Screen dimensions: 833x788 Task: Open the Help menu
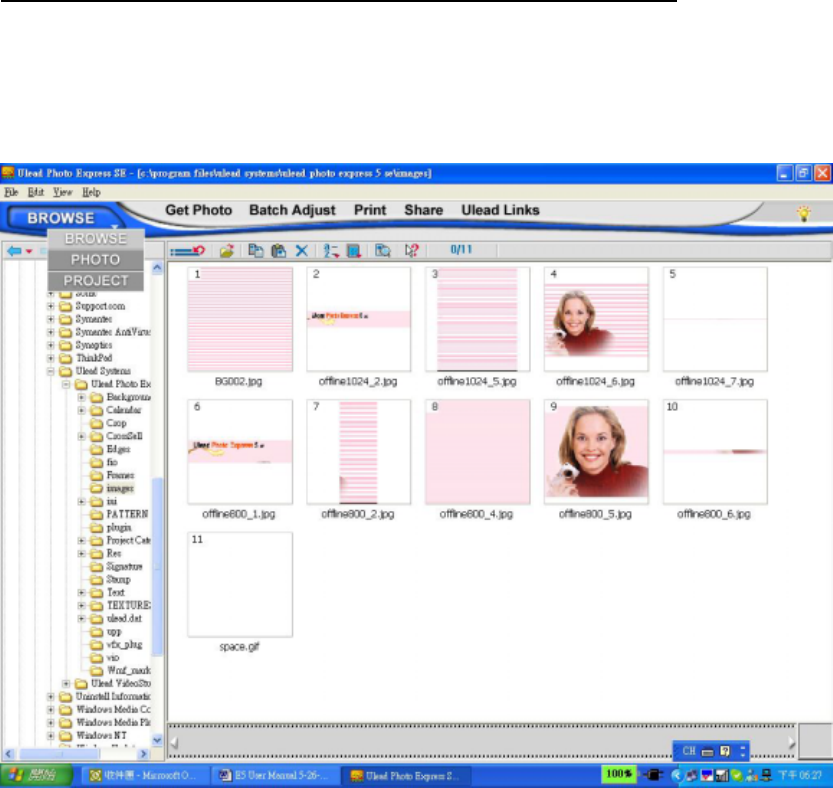click(x=91, y=192)
